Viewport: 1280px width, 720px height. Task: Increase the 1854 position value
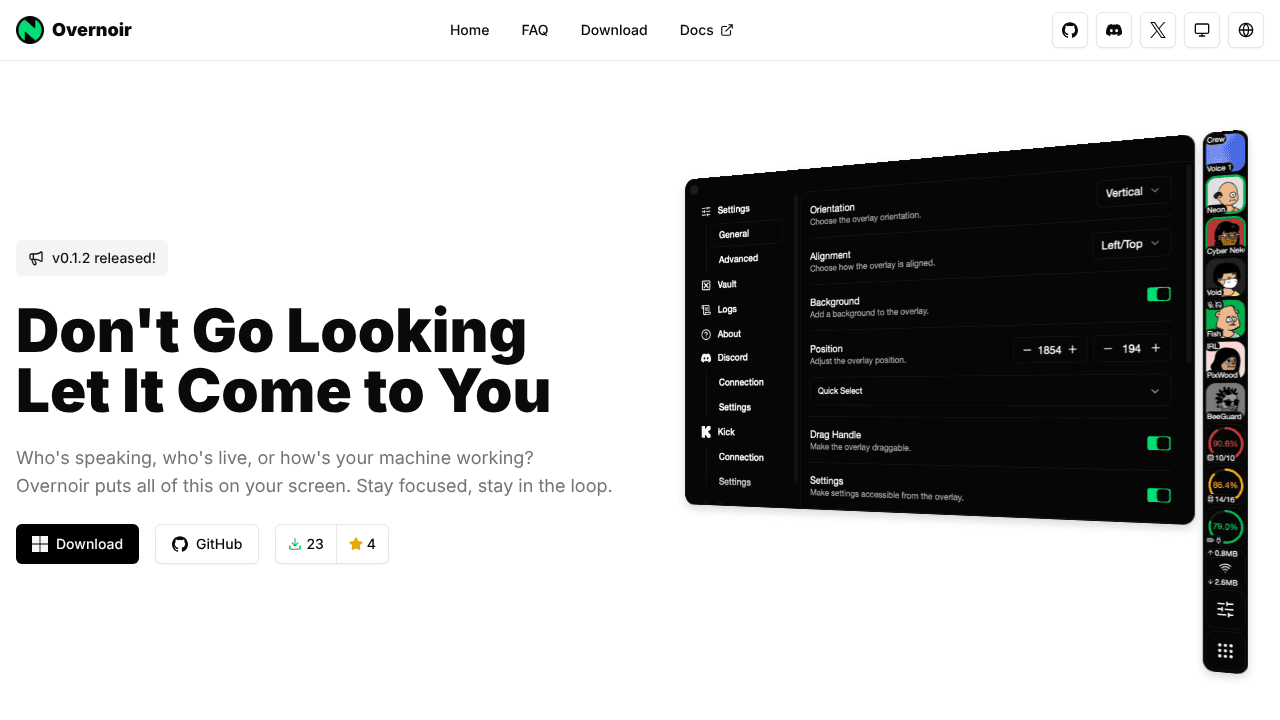(1073, 350)
